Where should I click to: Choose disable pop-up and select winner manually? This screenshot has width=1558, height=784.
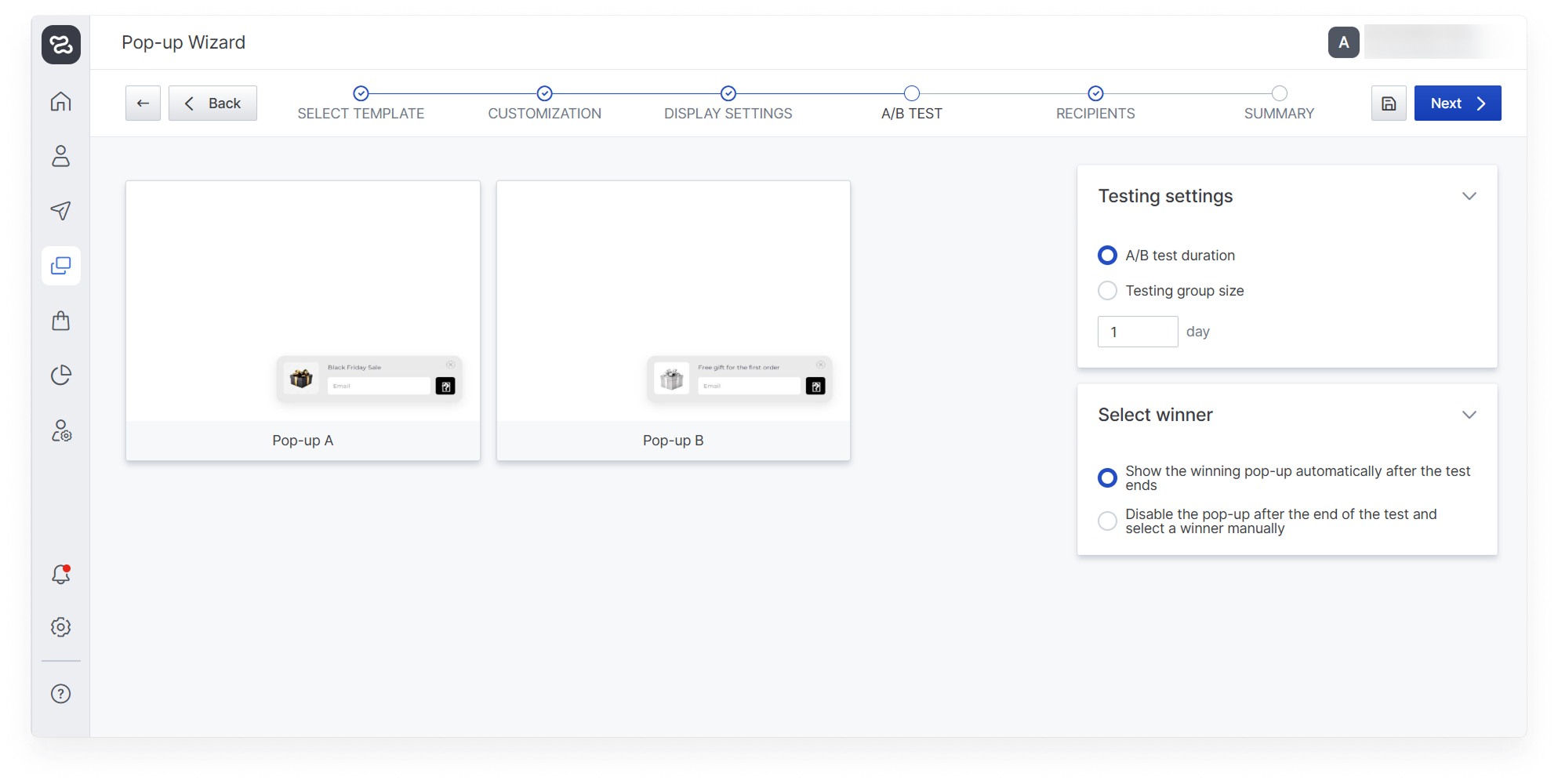(1107, 521)
